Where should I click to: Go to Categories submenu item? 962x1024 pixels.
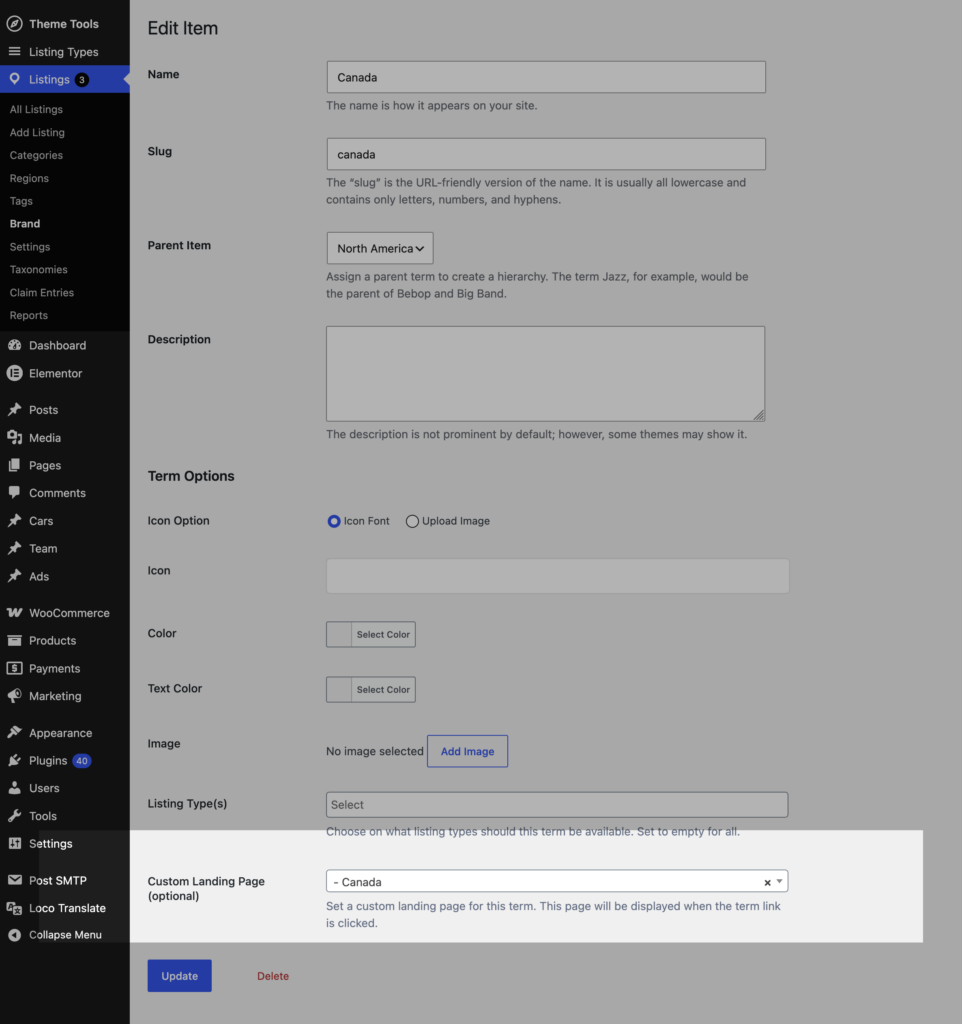[36, 155]
